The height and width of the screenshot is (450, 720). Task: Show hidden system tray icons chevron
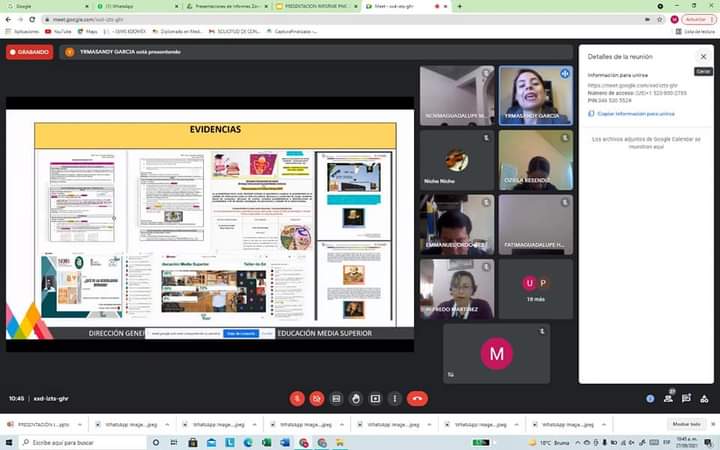(x=578, y=442)
